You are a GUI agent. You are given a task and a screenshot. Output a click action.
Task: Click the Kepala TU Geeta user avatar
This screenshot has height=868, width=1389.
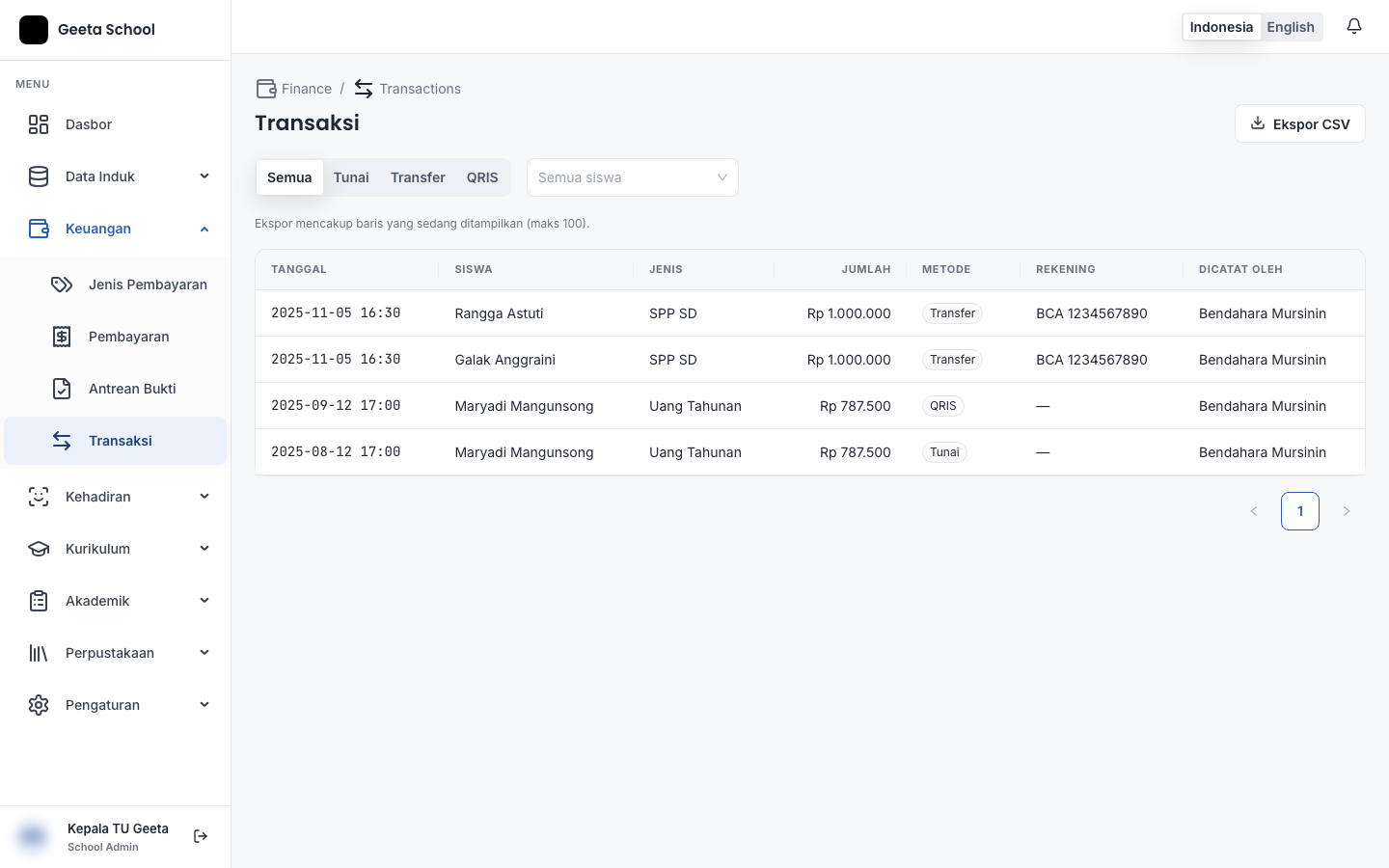(x=33, y=836)
